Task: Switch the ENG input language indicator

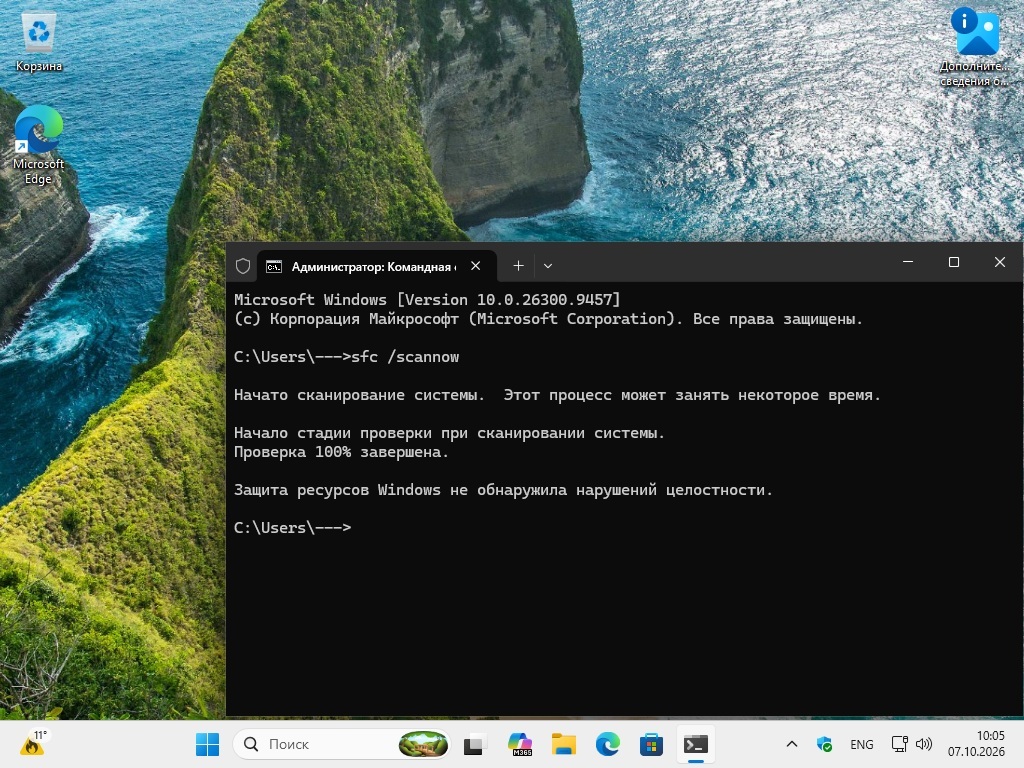Action: click(861, 744)
